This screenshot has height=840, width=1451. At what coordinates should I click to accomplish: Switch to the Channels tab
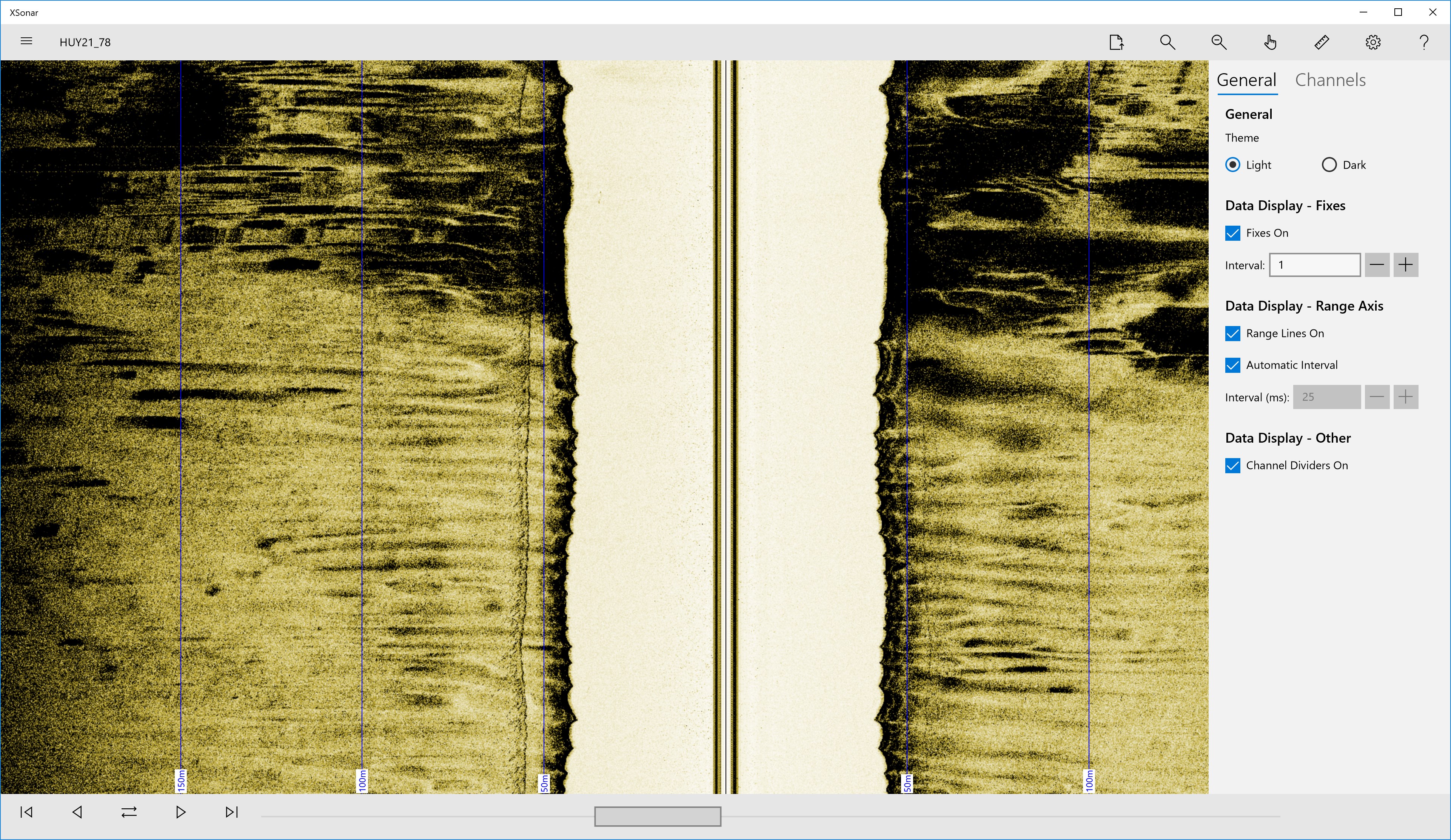1330,80
